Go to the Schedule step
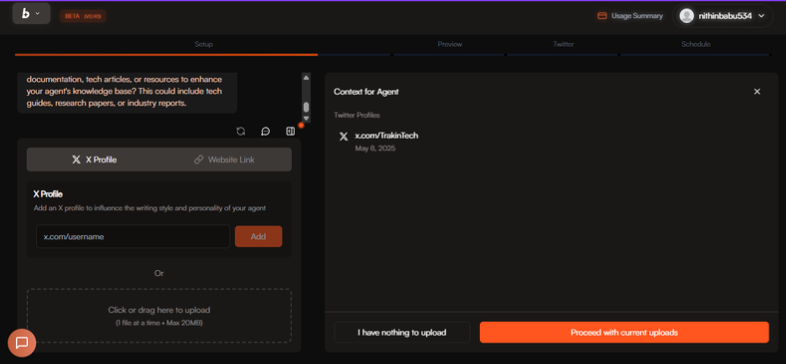The height and width of the screenshot is (364, 786). 696,44
